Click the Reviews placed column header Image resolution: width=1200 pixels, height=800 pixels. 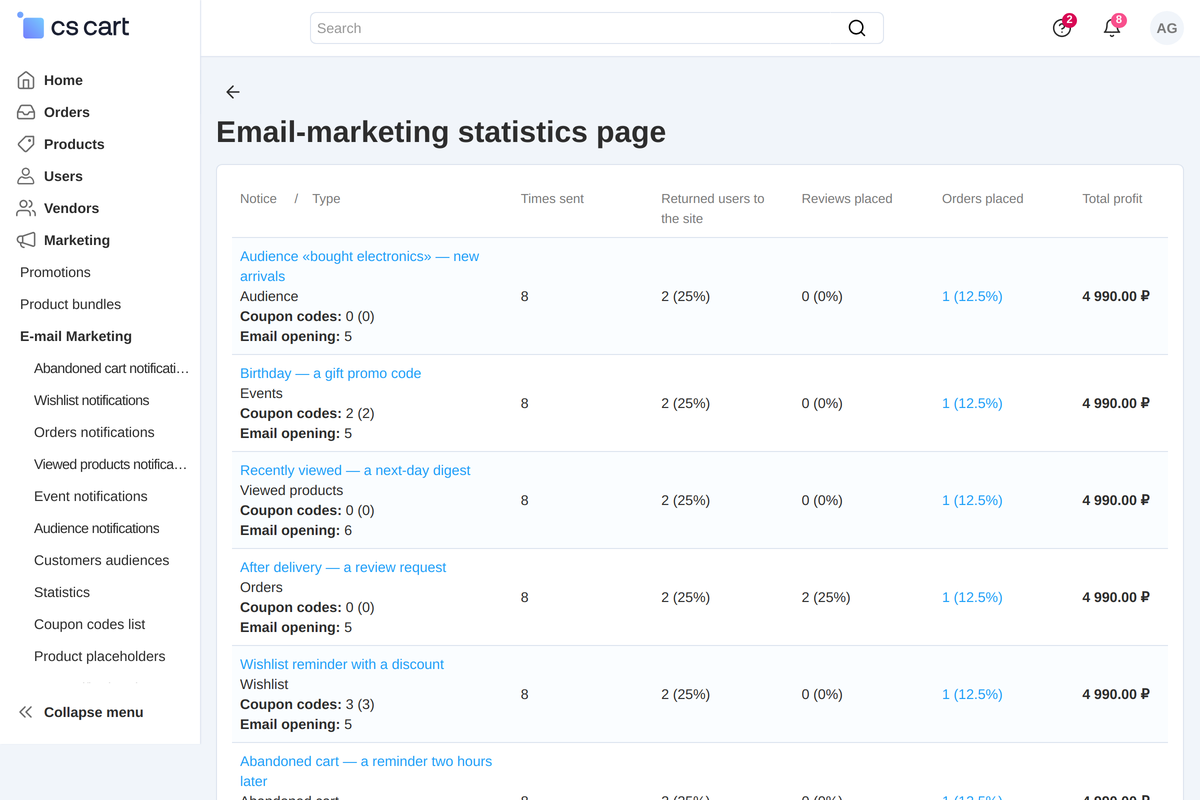click(847, 199)
